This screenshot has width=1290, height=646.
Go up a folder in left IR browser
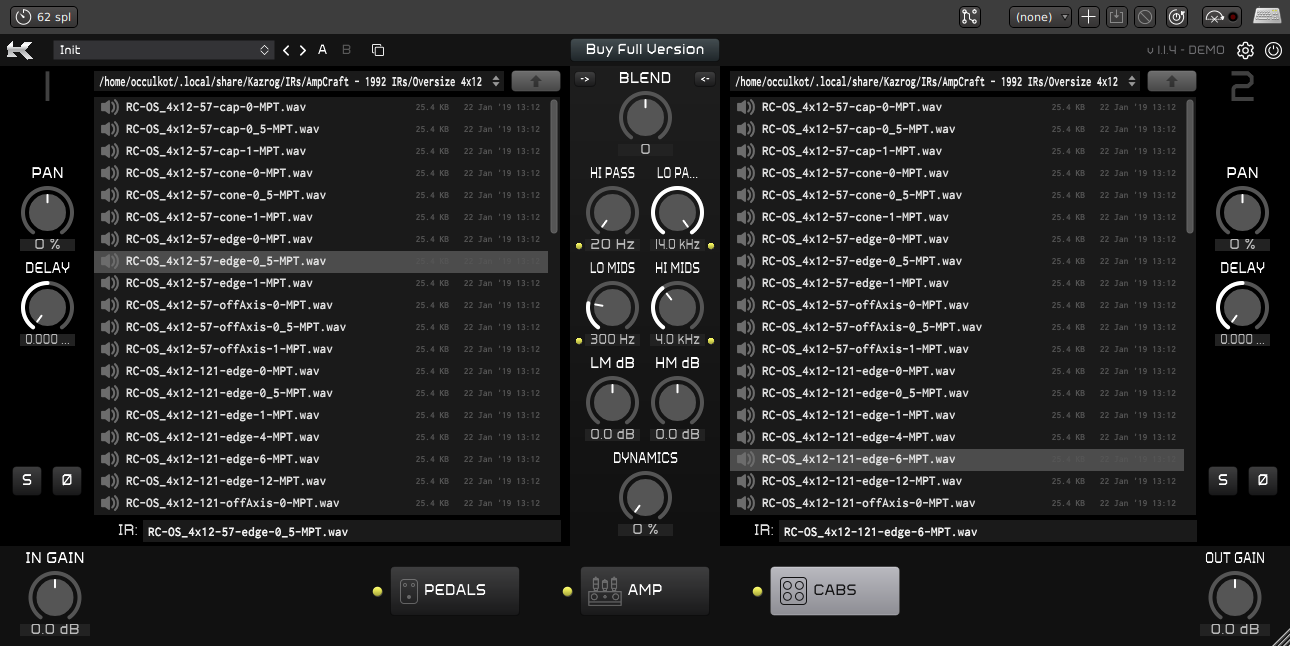coord(535,81)
